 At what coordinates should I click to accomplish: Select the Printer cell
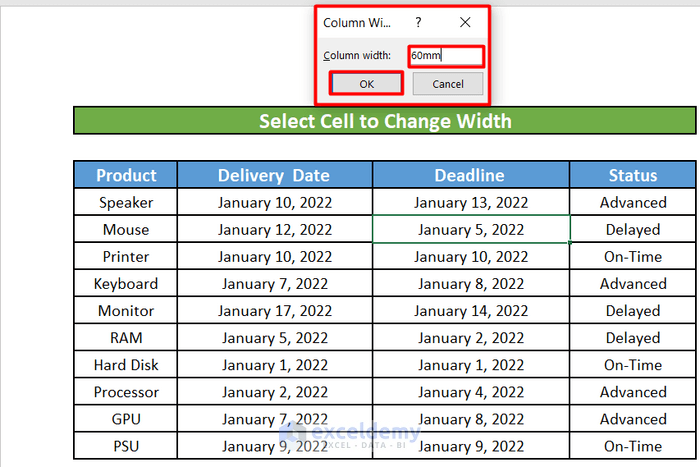126,256
